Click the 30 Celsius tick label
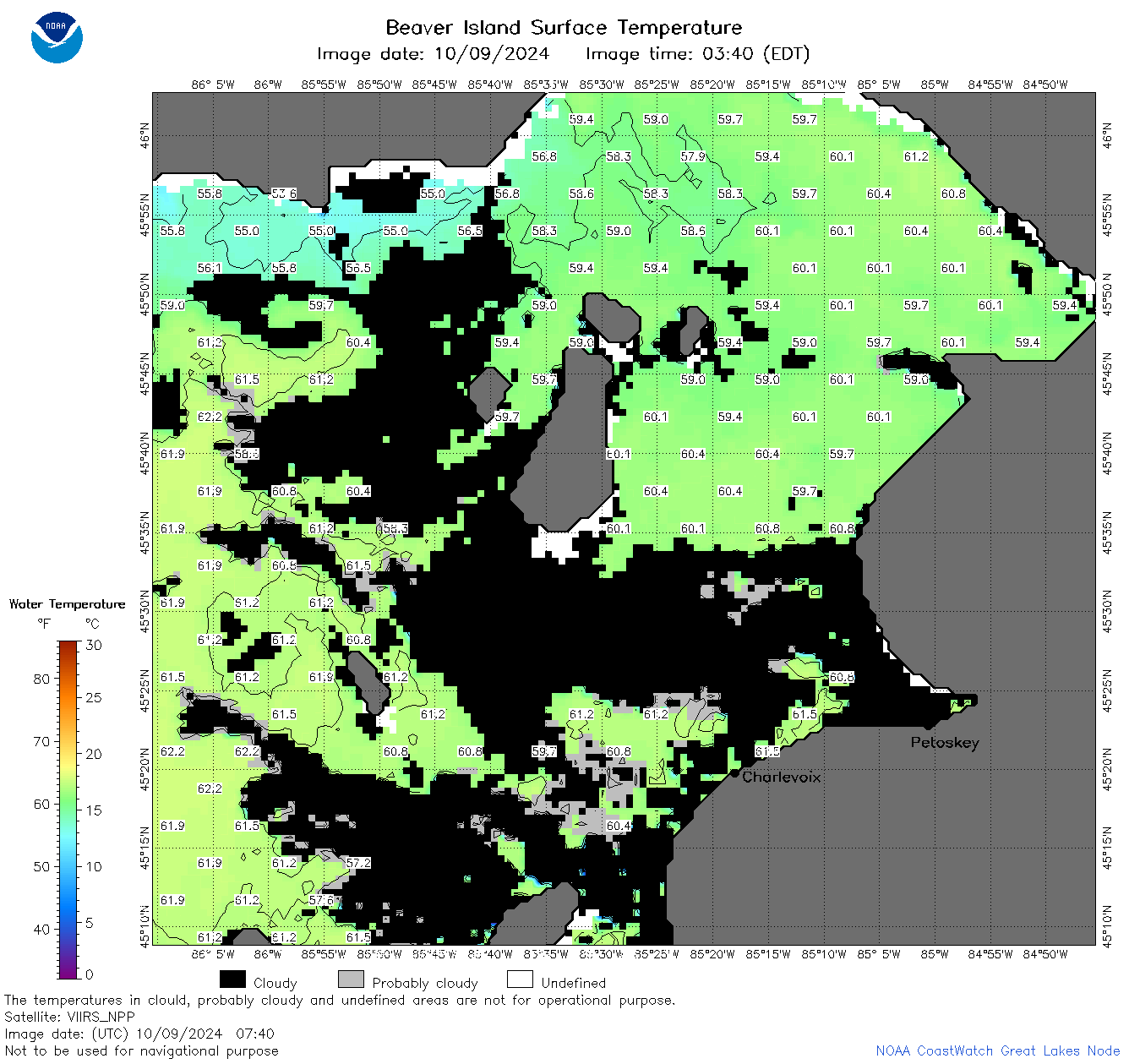Image resolution: width=1129 pixels, height=1064 pixels. point(94,645)
